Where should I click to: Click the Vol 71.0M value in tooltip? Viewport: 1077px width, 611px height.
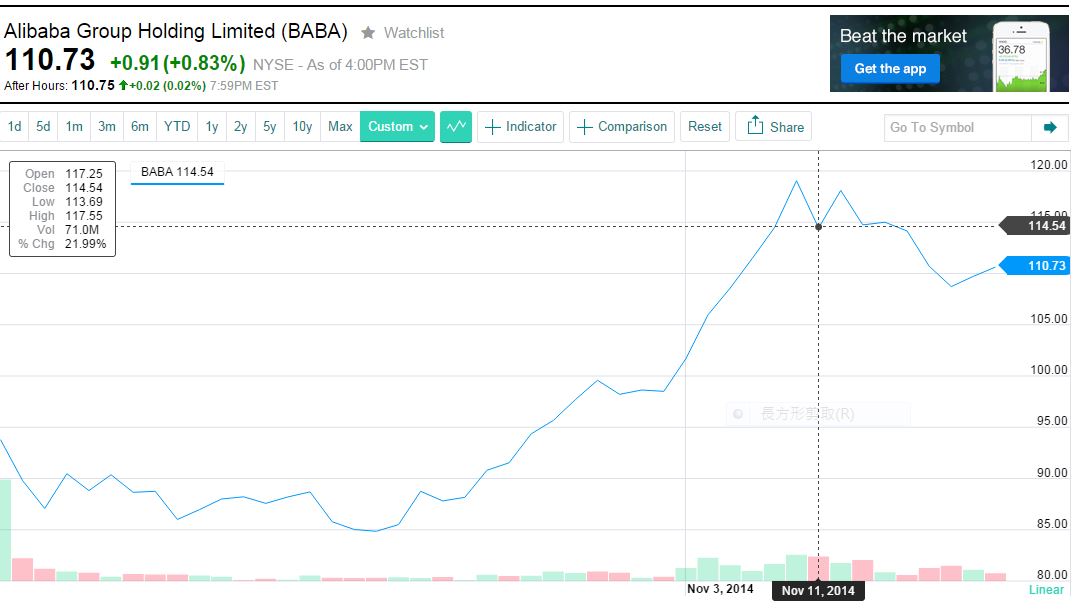82,230
